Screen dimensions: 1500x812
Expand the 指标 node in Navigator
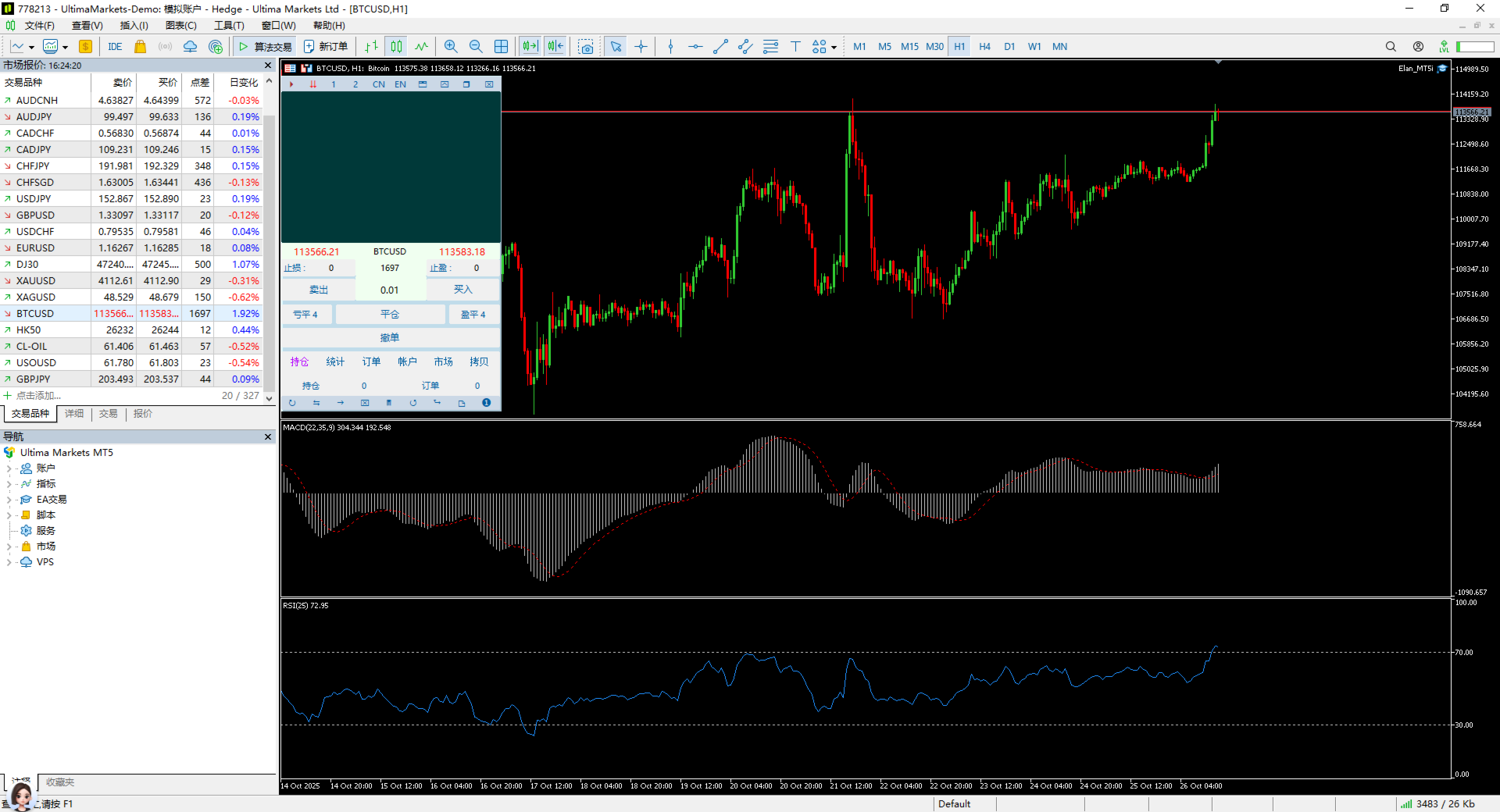9,484
